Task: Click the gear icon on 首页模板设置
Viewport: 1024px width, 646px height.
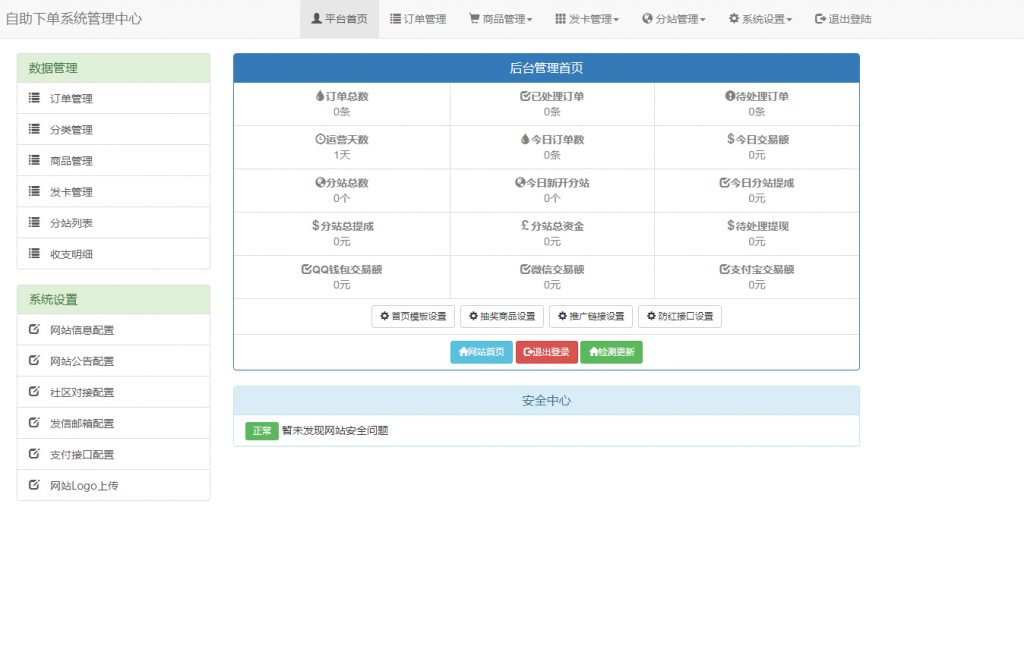Action: tap(384, 317)
